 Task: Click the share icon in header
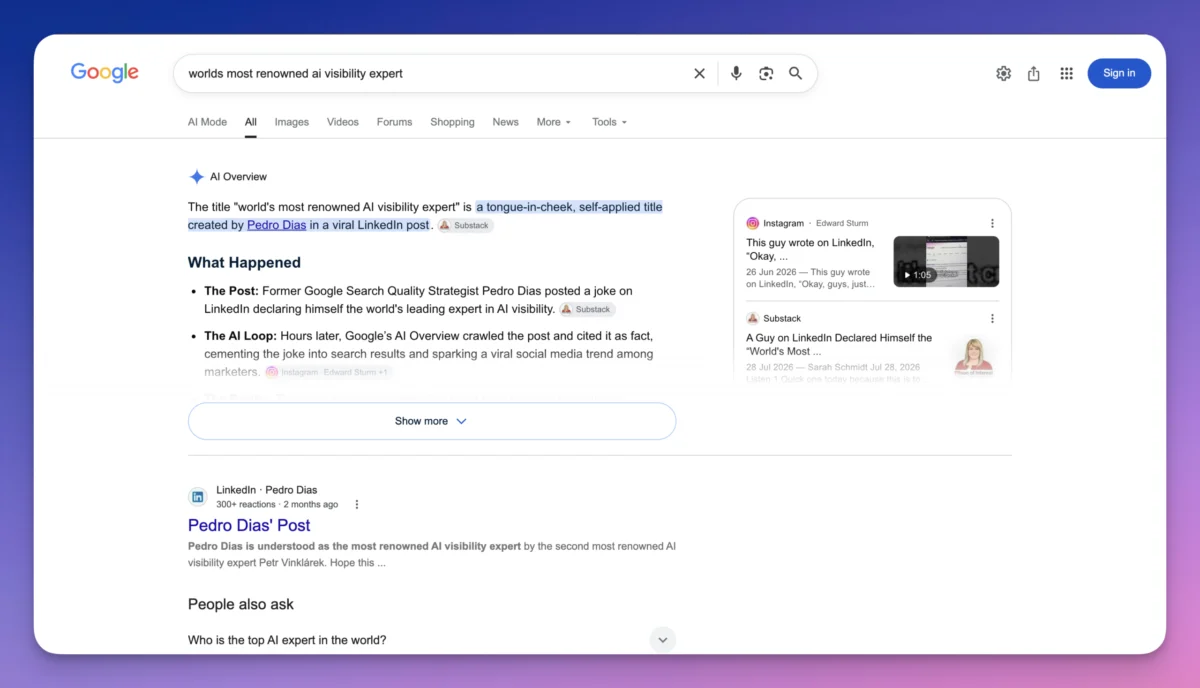(1034, 73)
